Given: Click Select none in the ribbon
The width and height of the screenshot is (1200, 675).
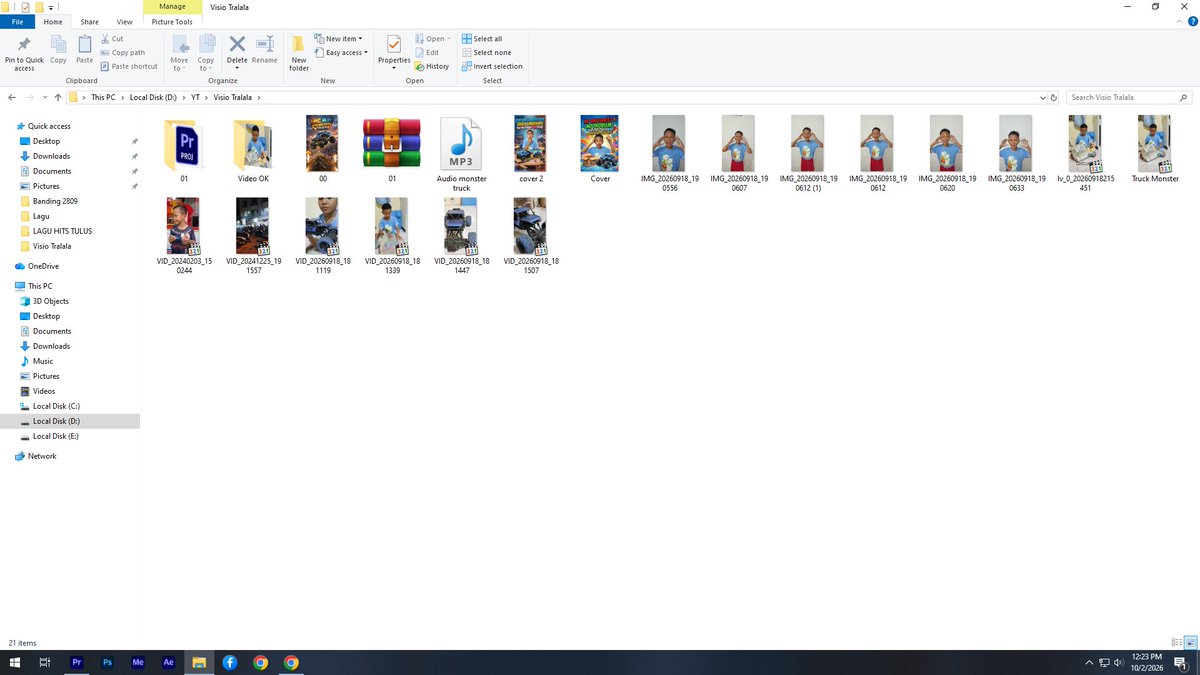Looking at the screenshot, I should tap(486, 53).
